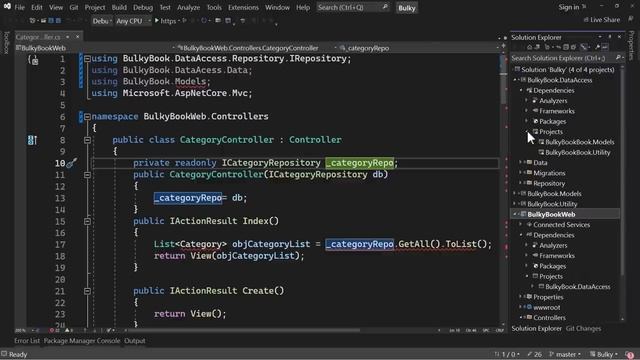Click the Save All toolbar icon
Screen dimensions: 640x360
[x=58, y=20]
